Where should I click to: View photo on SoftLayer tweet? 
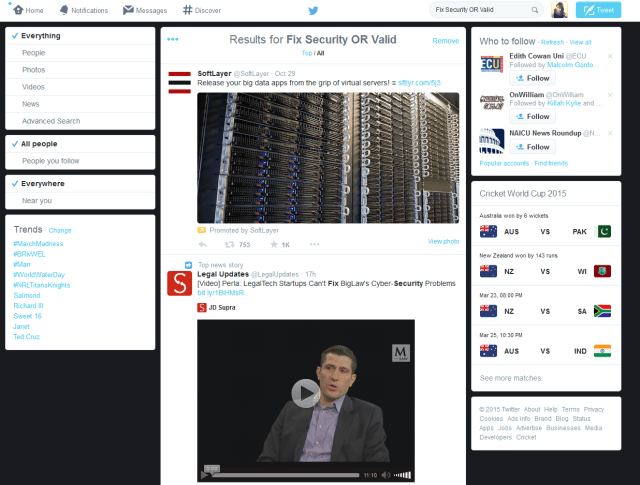pyautogui.click(x=443, y=242)
